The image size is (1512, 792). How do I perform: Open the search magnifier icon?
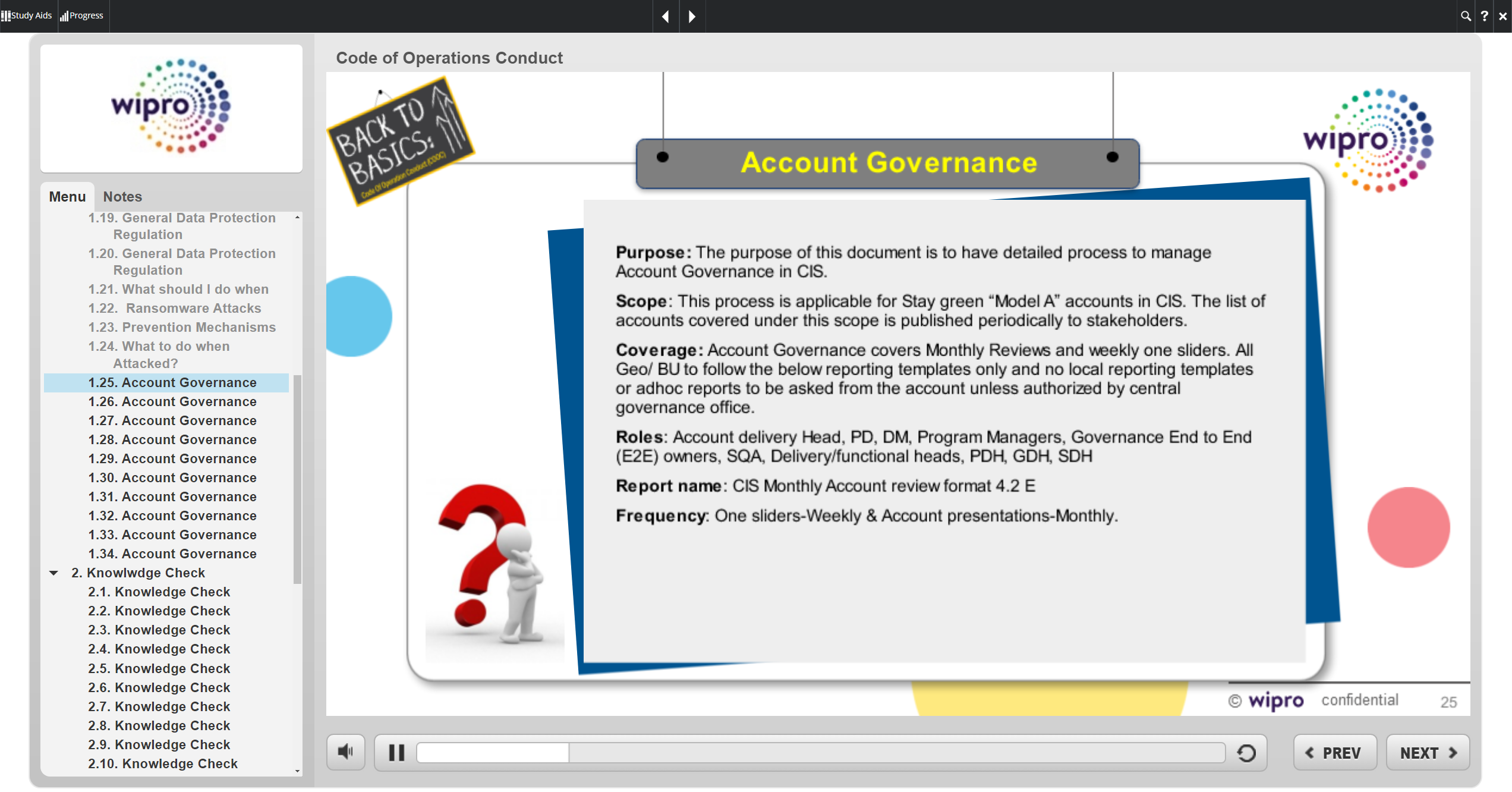click(1466, 16)
